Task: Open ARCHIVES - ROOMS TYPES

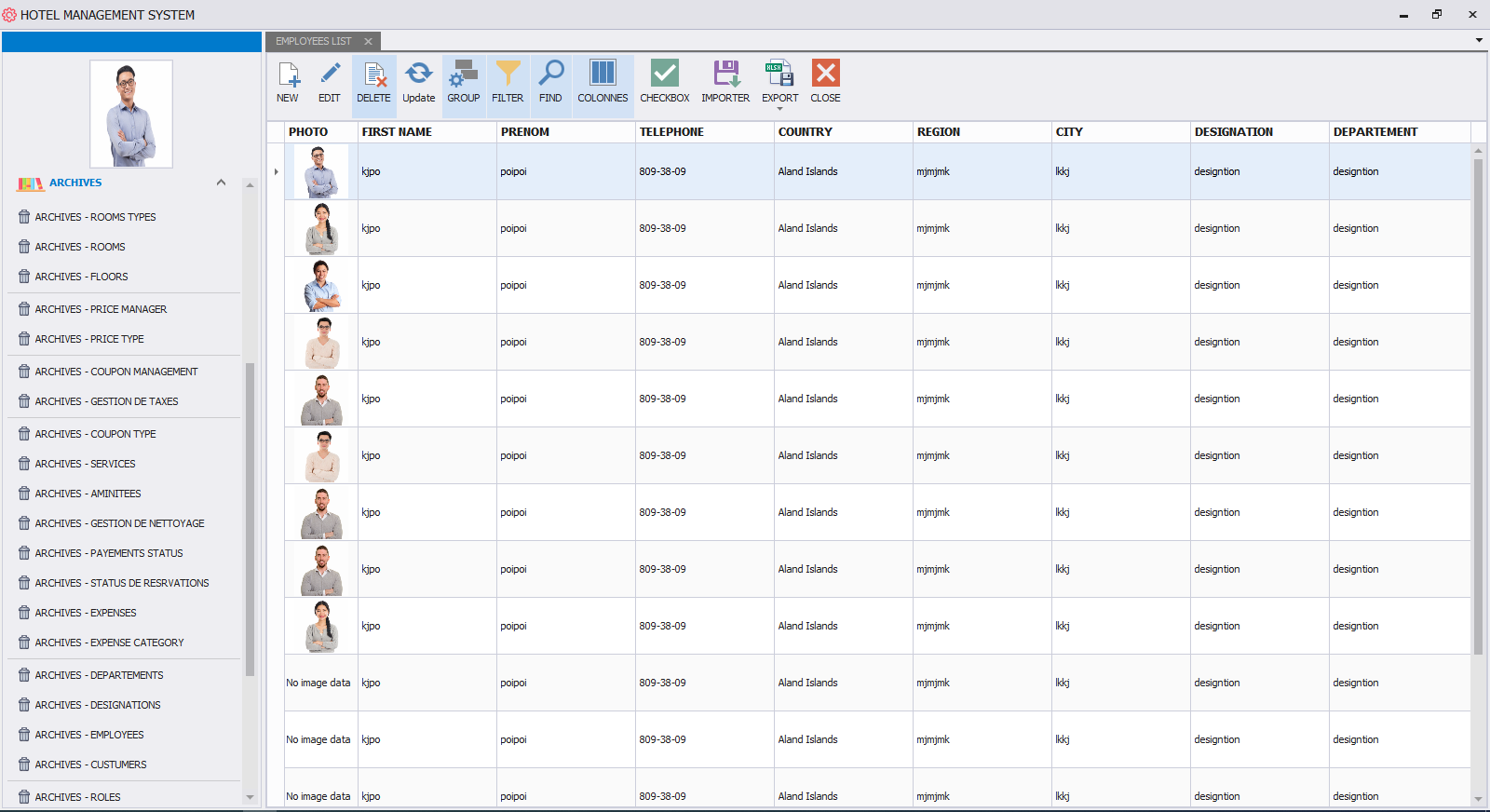Action: [x=95, y=217]
